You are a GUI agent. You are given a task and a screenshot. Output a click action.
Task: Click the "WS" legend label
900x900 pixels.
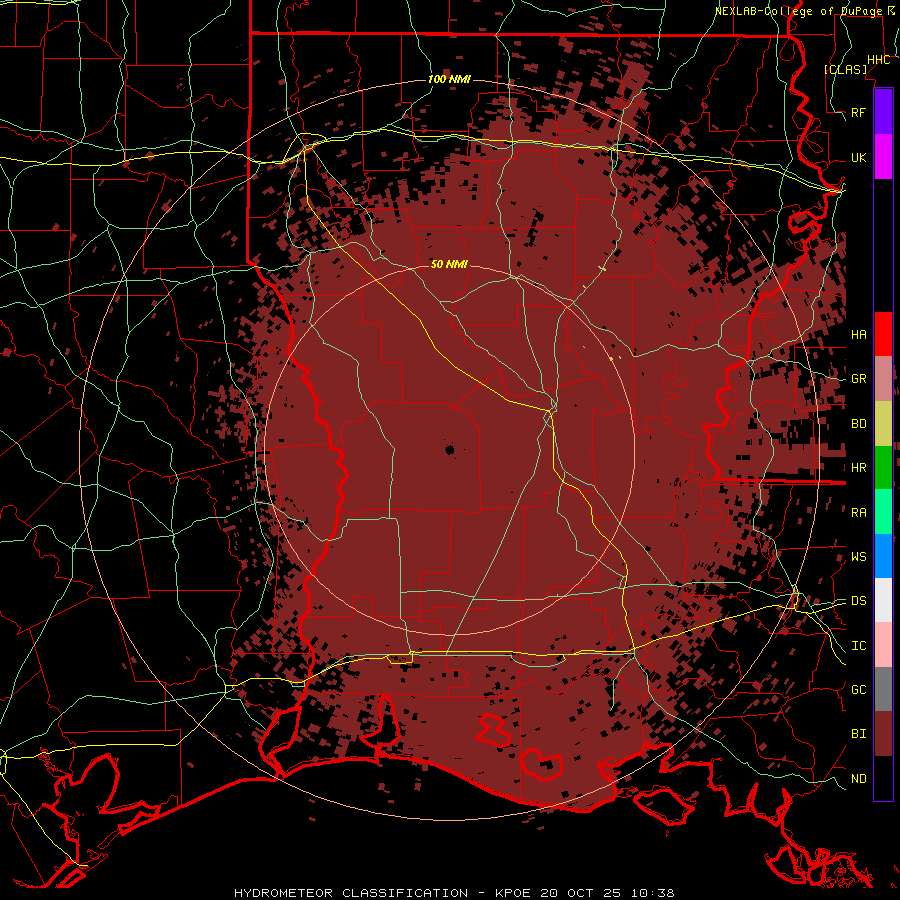(x=859, y=556)
